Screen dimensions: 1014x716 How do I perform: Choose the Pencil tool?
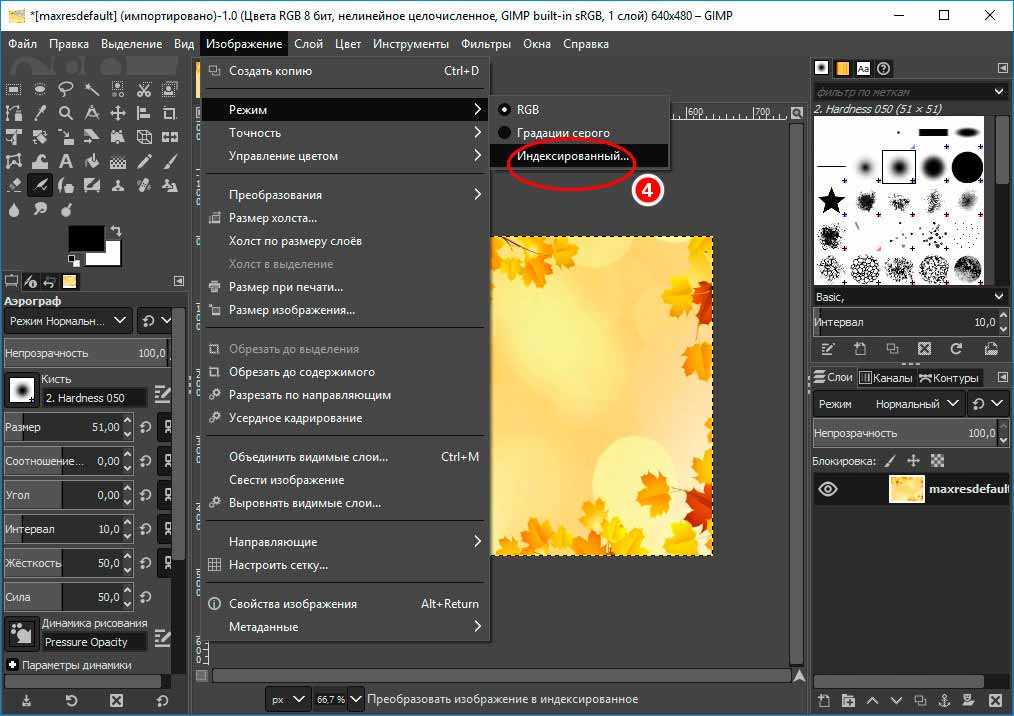pyautogui.click(x=144, y=161)
